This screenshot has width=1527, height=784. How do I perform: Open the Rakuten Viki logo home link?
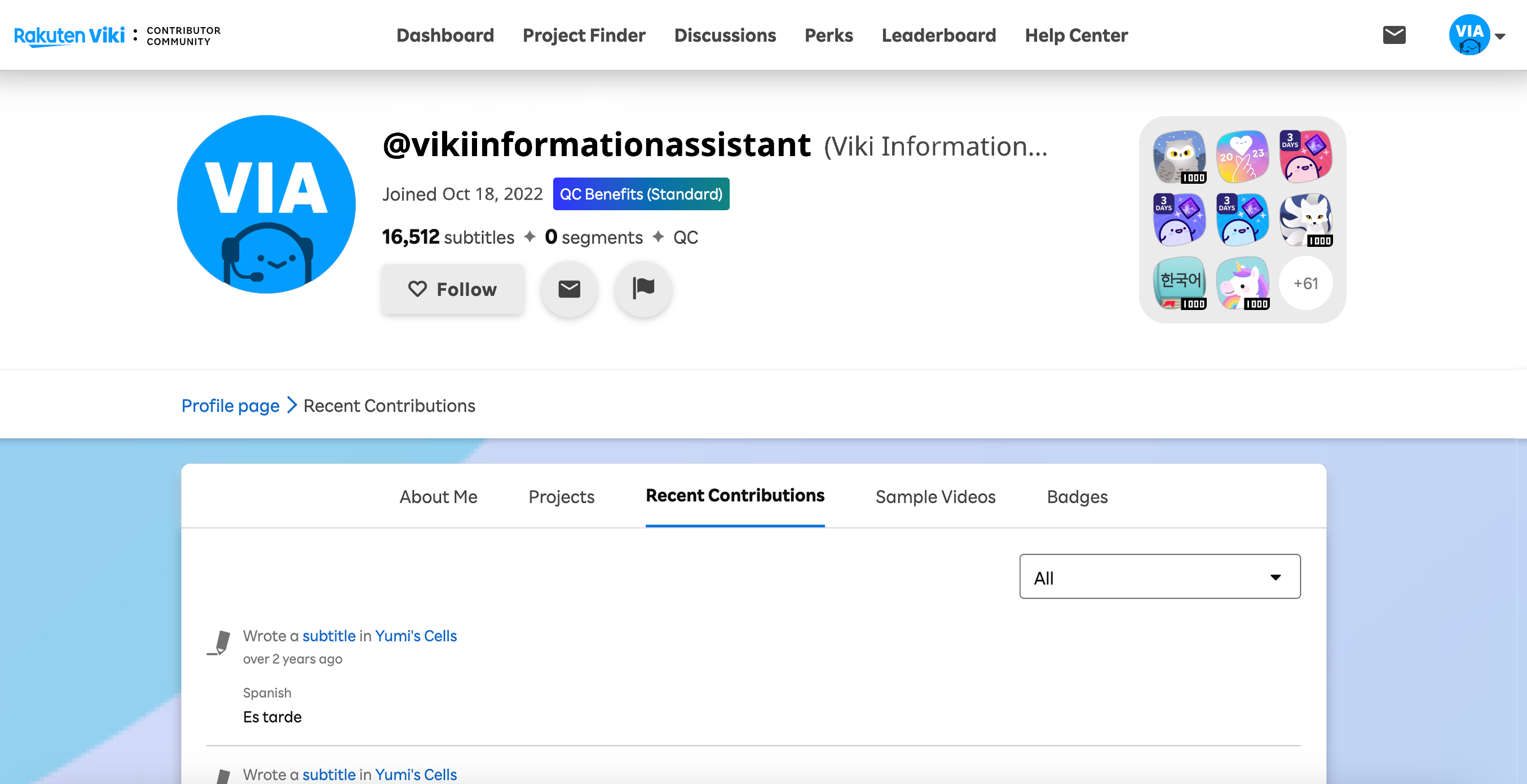coord(69,36)
